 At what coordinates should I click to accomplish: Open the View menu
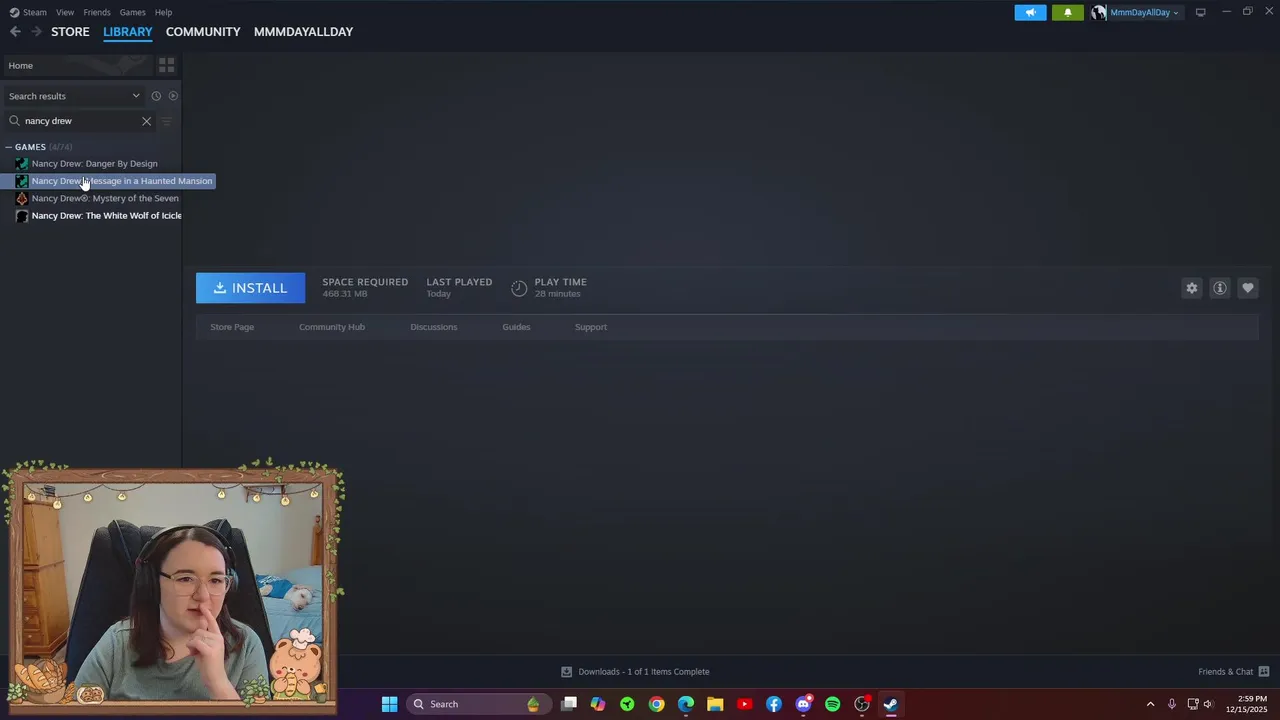65,12
